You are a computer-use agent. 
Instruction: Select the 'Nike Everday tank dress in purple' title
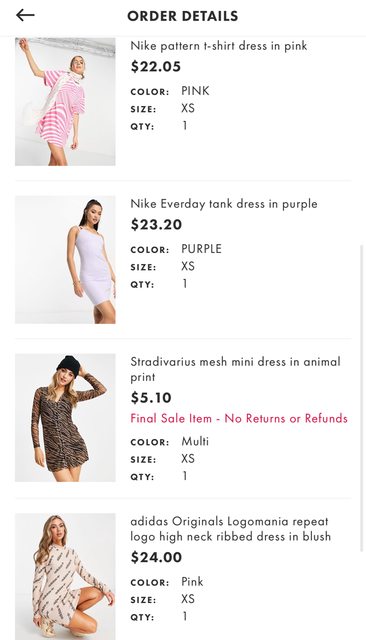pyautogui.click(x=224, y=204)
